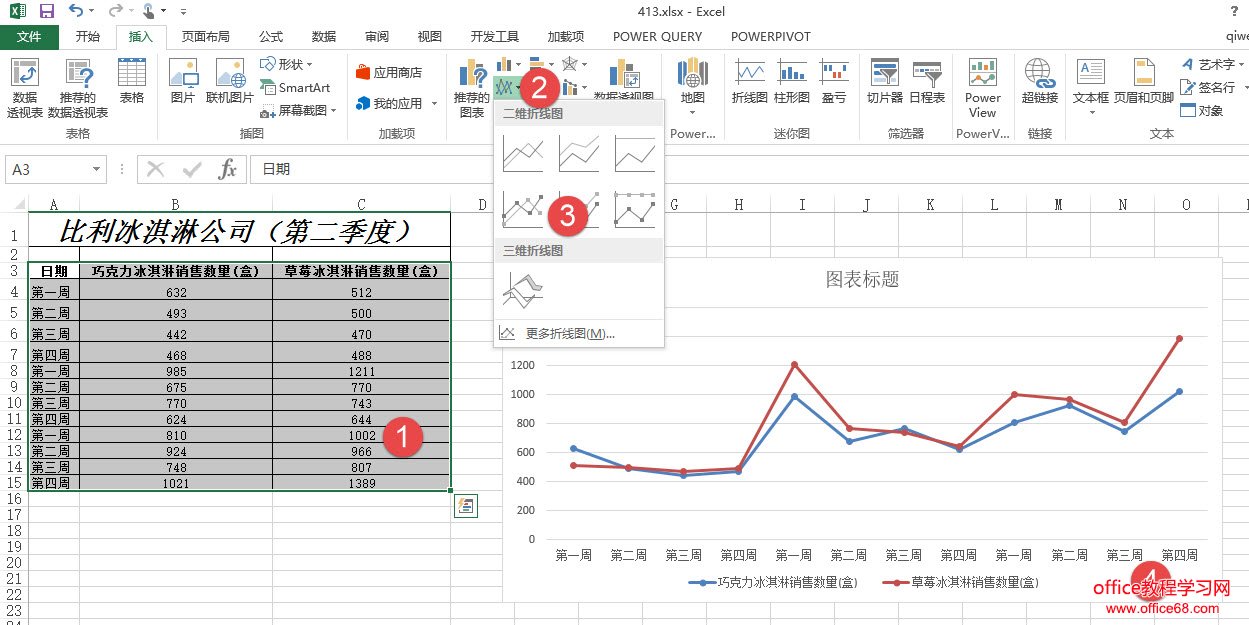Click the 图表标题 chart title text
Viewport: 1249px width, 625px height.
tap(862, 280)
